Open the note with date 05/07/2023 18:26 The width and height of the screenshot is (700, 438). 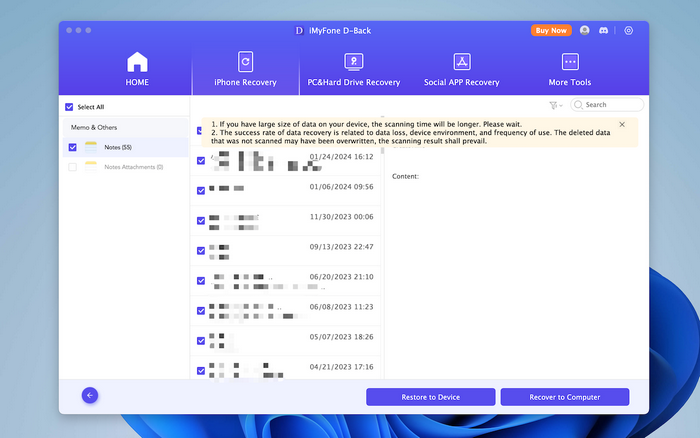tap(286, 341)
